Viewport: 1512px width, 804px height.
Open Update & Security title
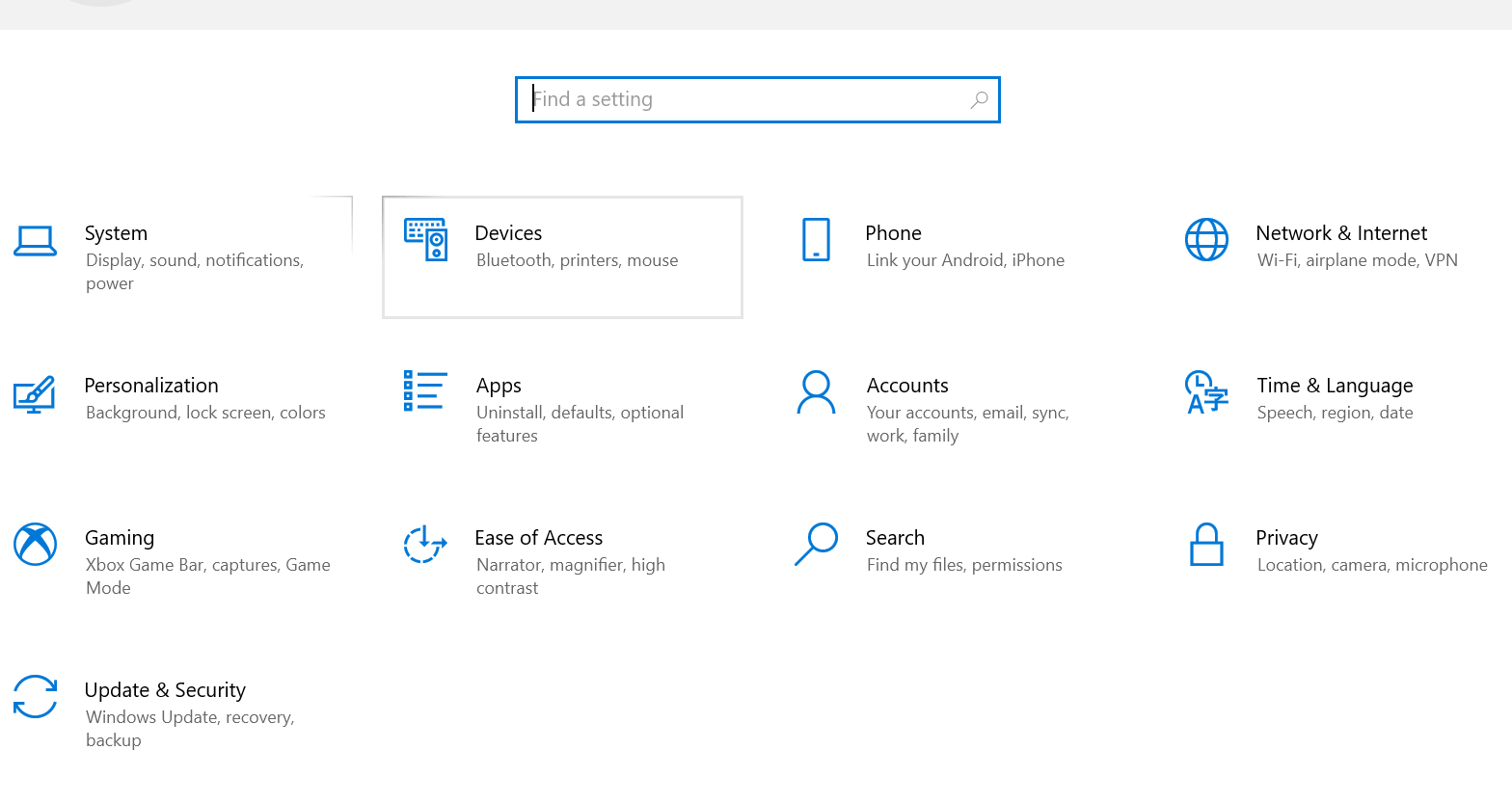[x=165, y=690]
